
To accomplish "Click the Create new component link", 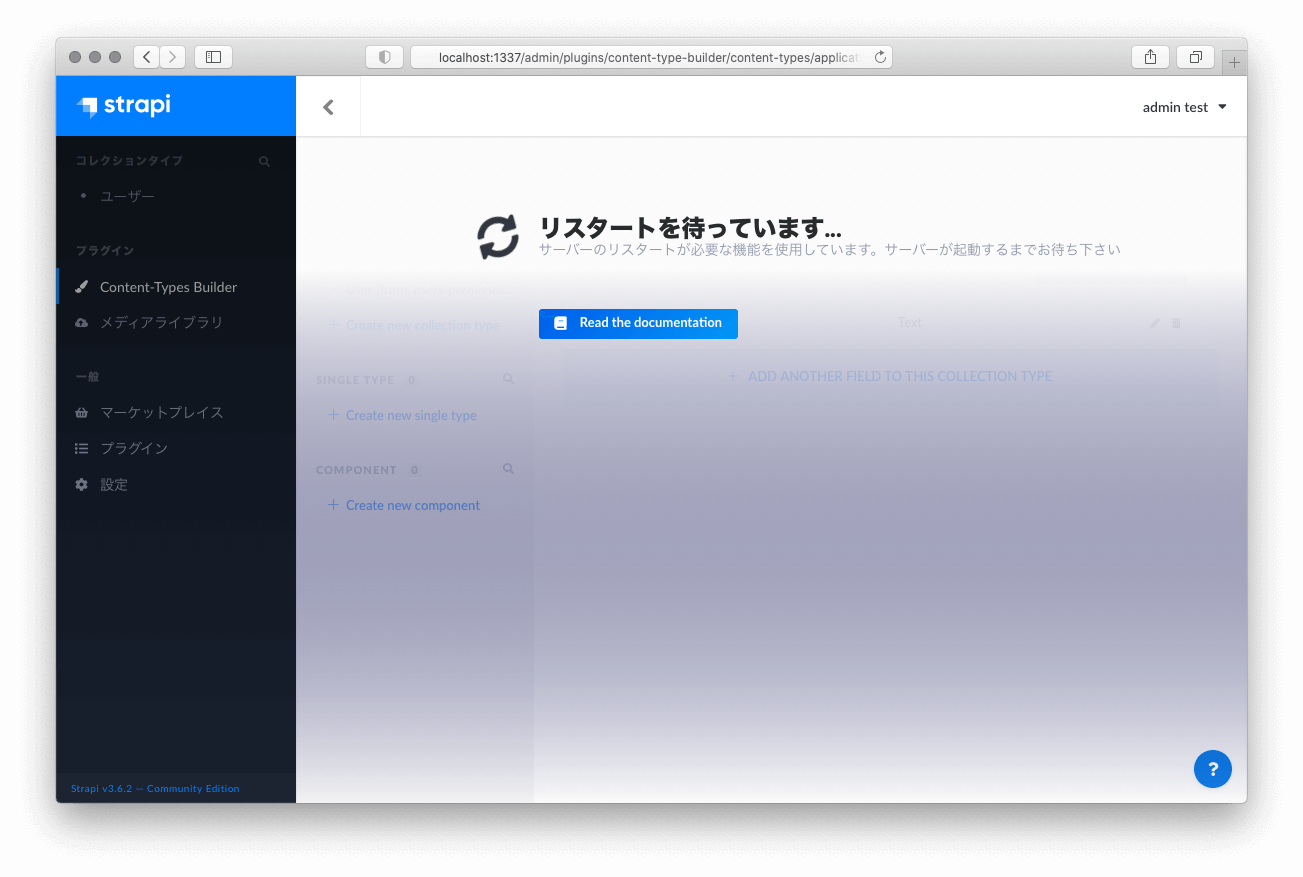I will click(x=412, y=505).
